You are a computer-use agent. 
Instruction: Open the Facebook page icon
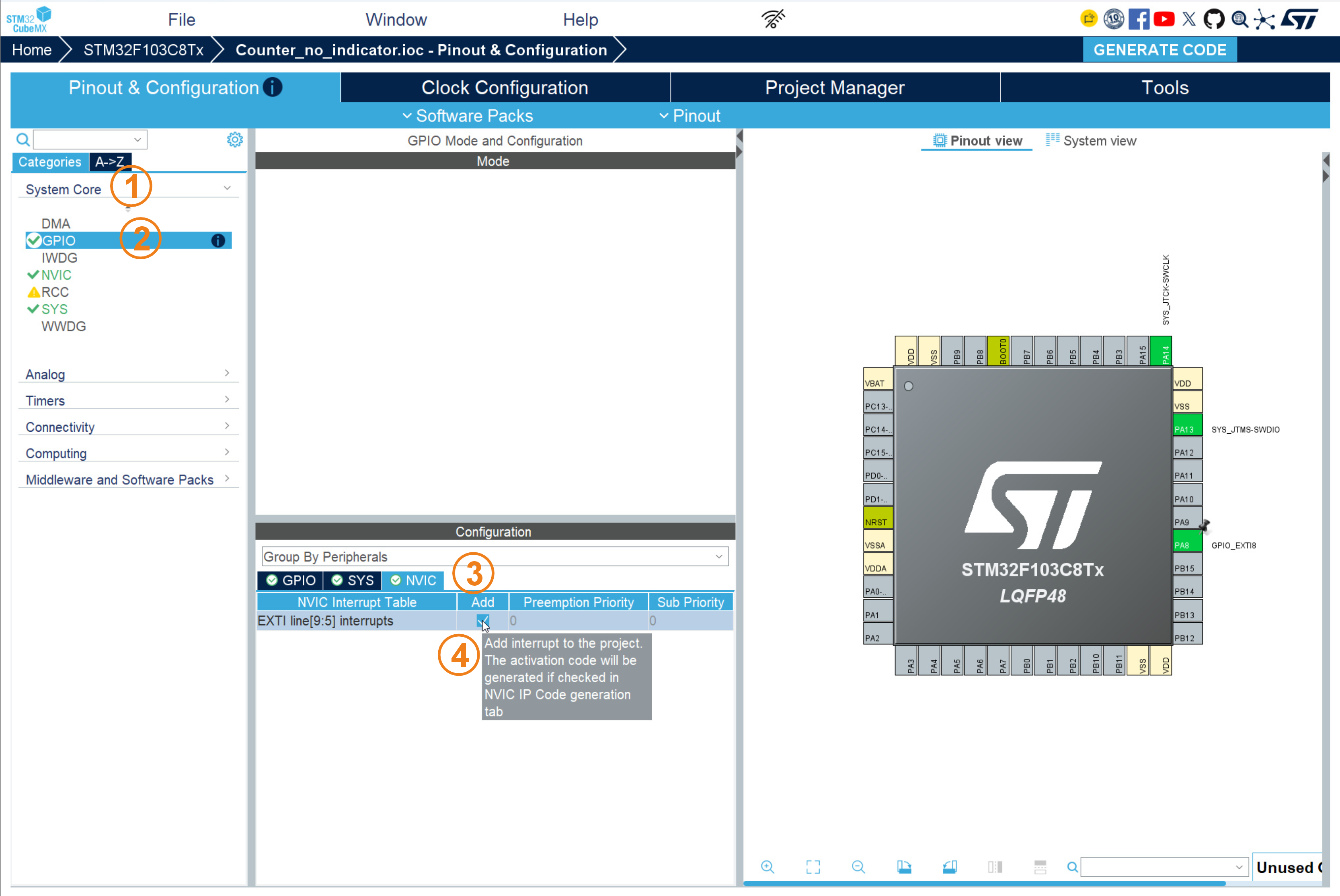(1139, 19)
